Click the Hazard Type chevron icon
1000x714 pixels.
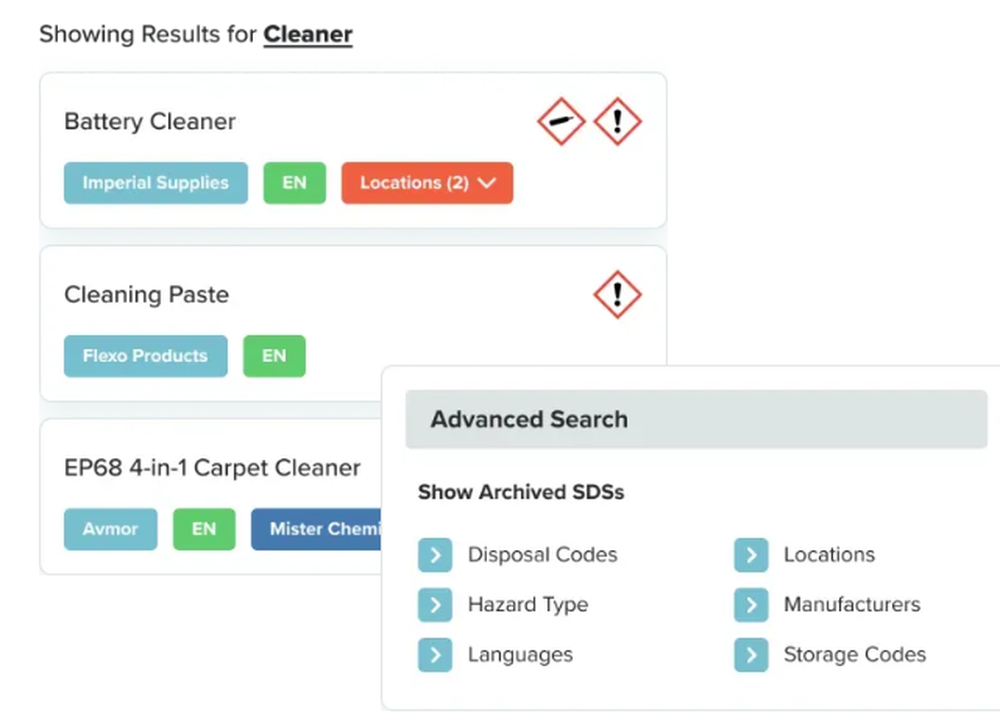point(435,604)
